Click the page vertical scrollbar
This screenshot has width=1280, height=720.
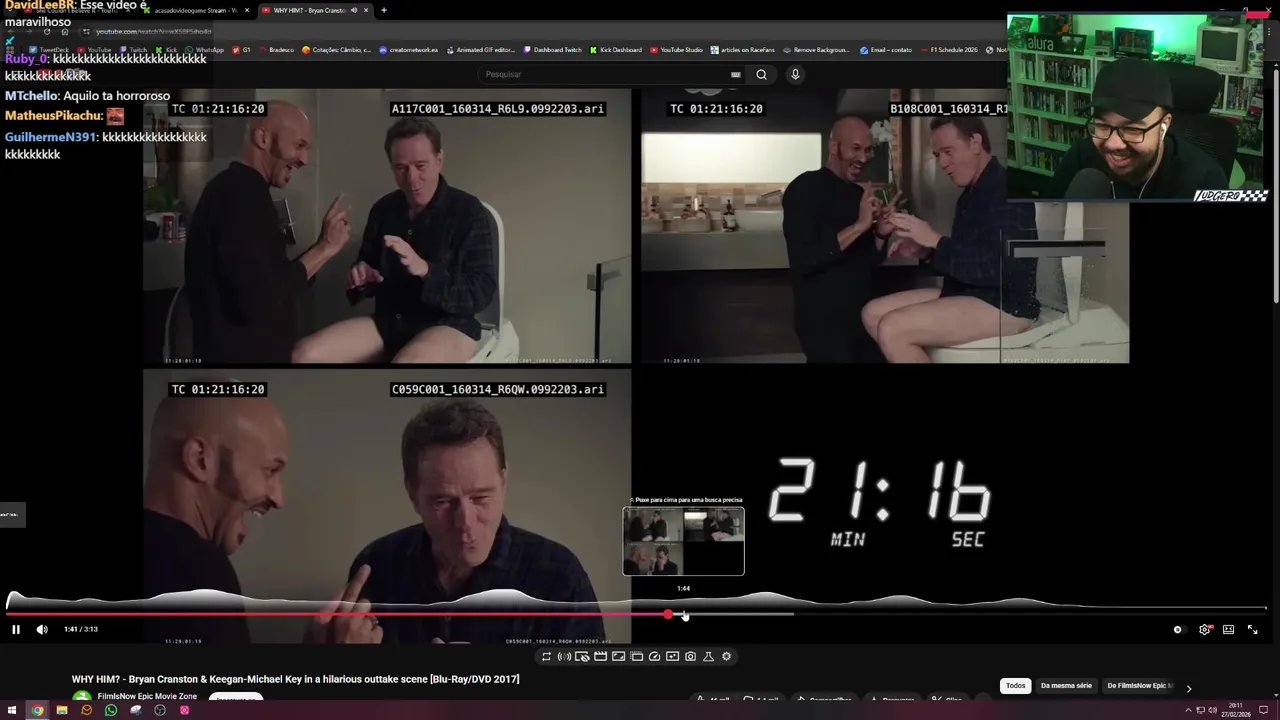1275,184
